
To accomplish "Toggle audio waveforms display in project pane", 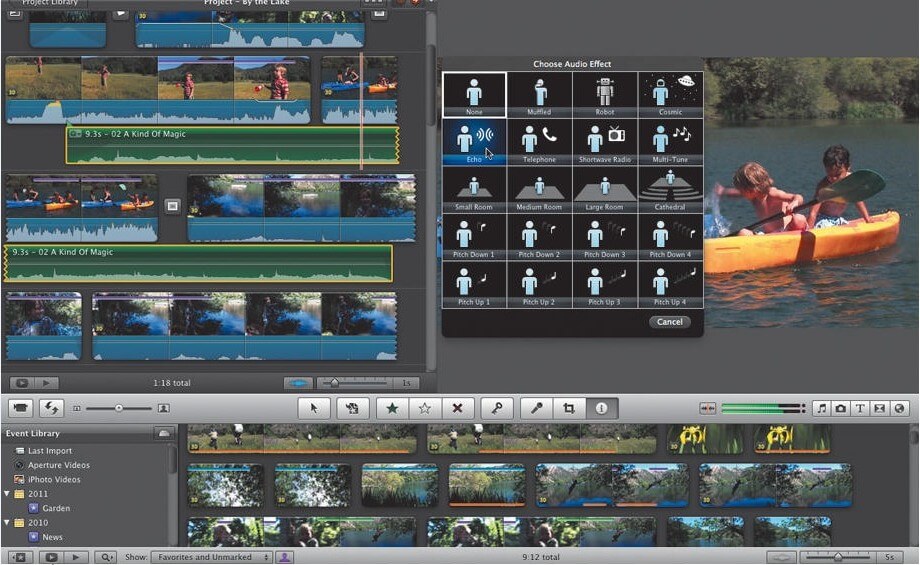I will coord(298,383).
